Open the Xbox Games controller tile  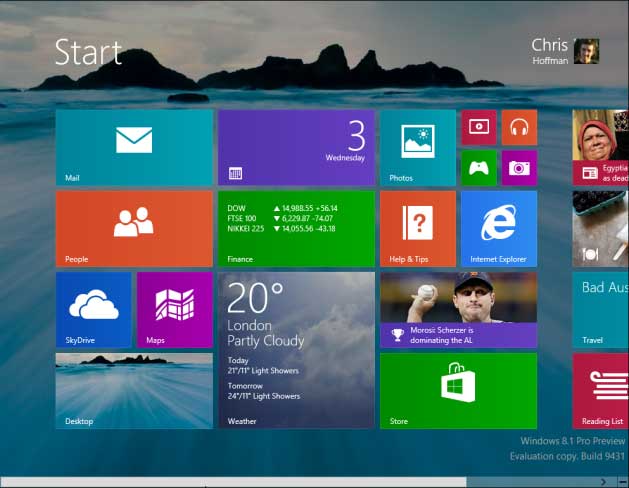(x=479, y=168)
